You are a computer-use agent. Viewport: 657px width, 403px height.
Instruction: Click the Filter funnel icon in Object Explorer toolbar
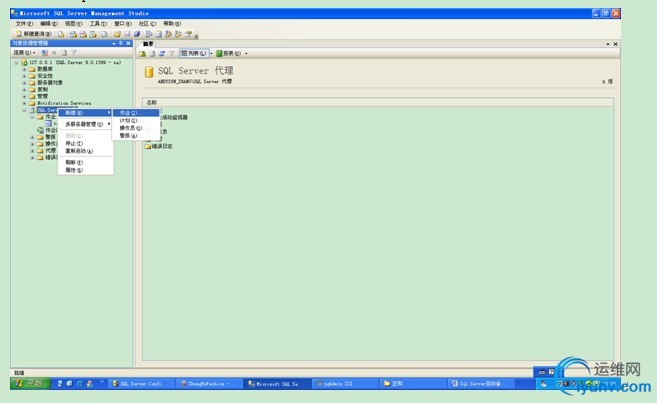click(x=74, y=53)
